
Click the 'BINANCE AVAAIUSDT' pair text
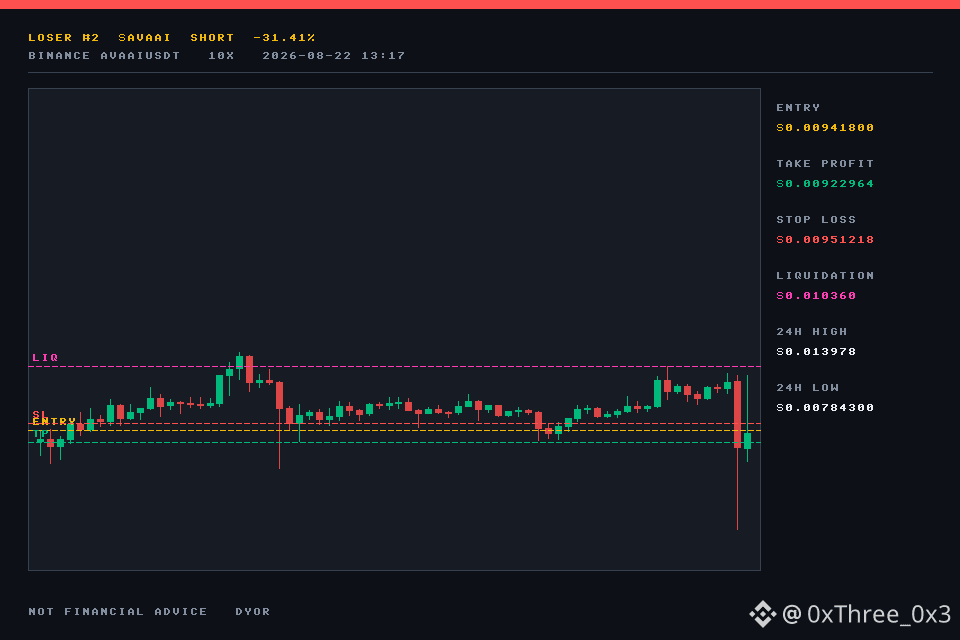tap(104, 56)
